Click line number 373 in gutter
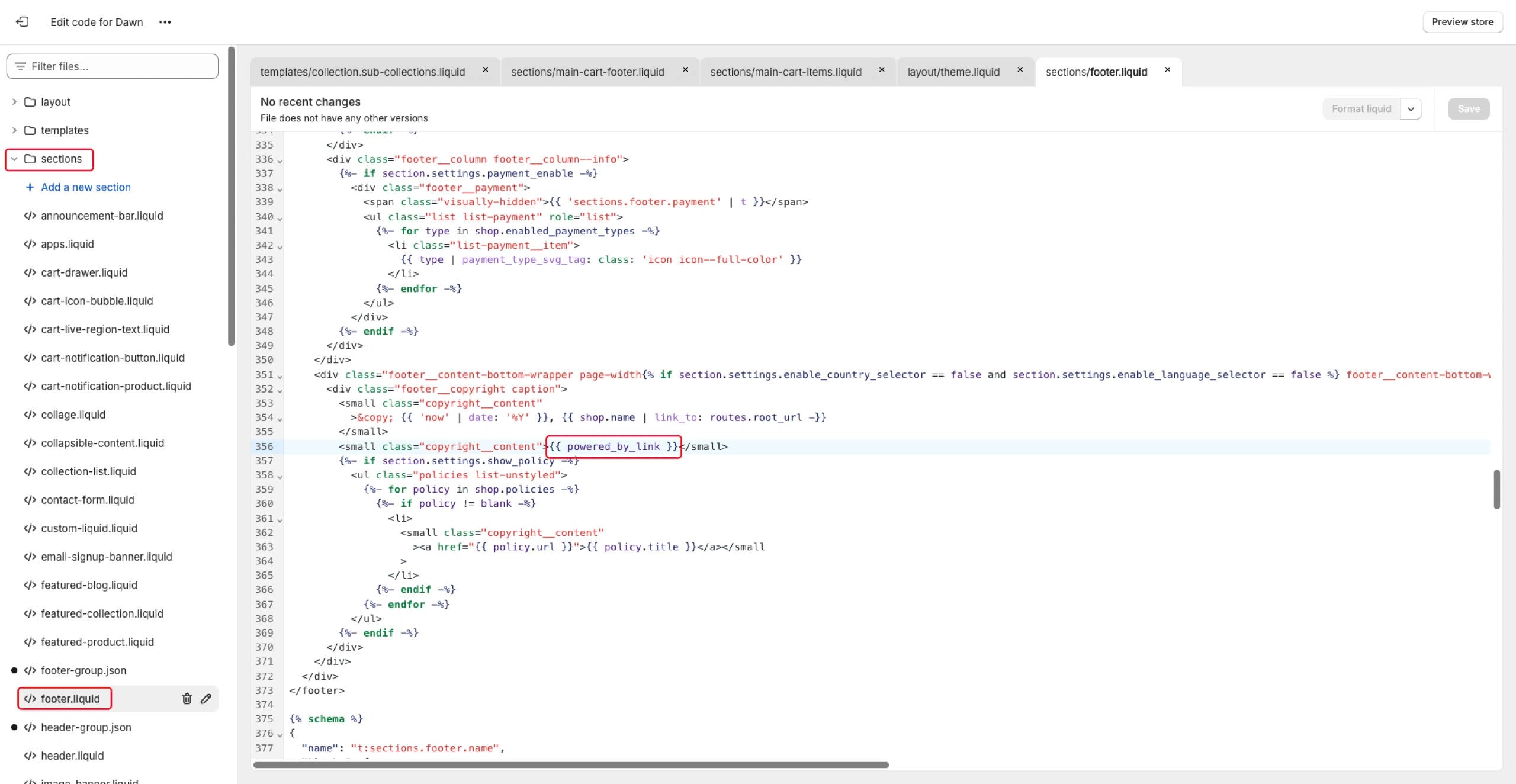Viewport: 1516px width, 784px height. click(264, 690)
